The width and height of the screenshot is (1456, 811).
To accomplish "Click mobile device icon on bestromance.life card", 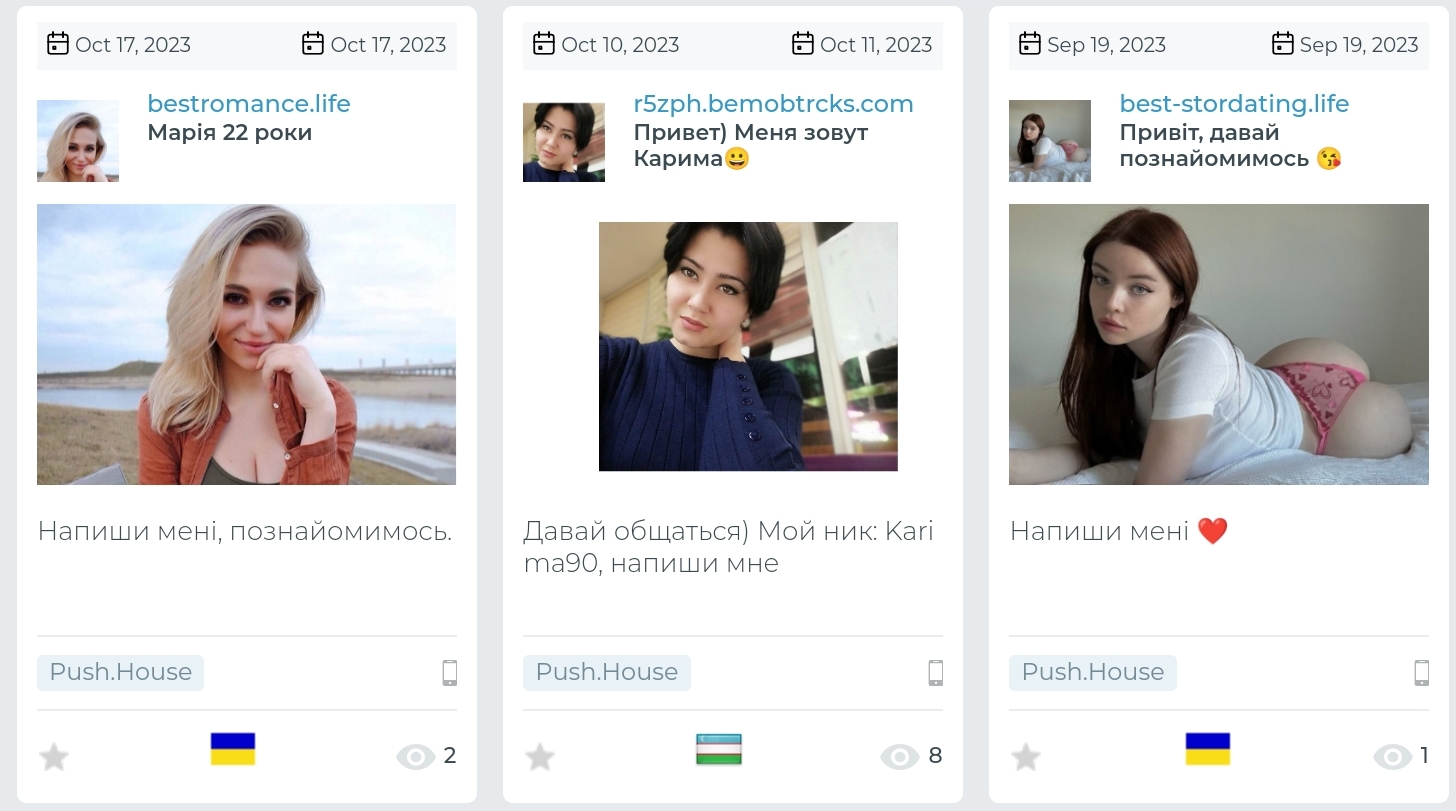I will coord(450,673).
